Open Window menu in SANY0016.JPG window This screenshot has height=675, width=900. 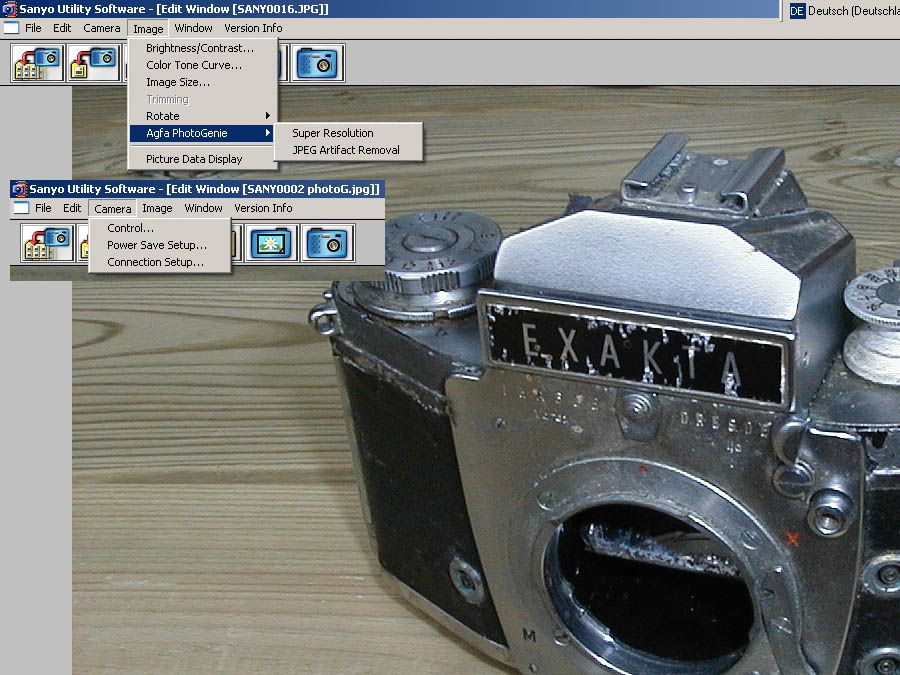(193, 28)
